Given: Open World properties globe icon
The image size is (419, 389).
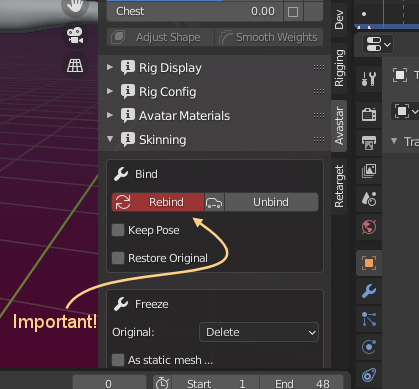Looking at the screenshot, I should (x=369, y=227).
